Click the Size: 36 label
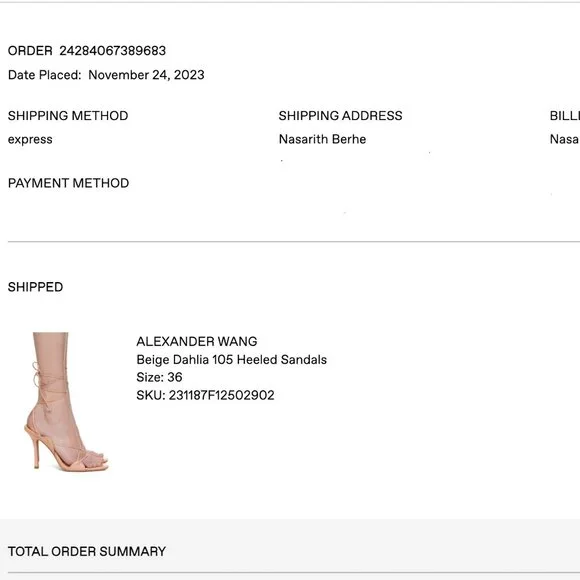580x580 pixels. (x=159, y=377)
